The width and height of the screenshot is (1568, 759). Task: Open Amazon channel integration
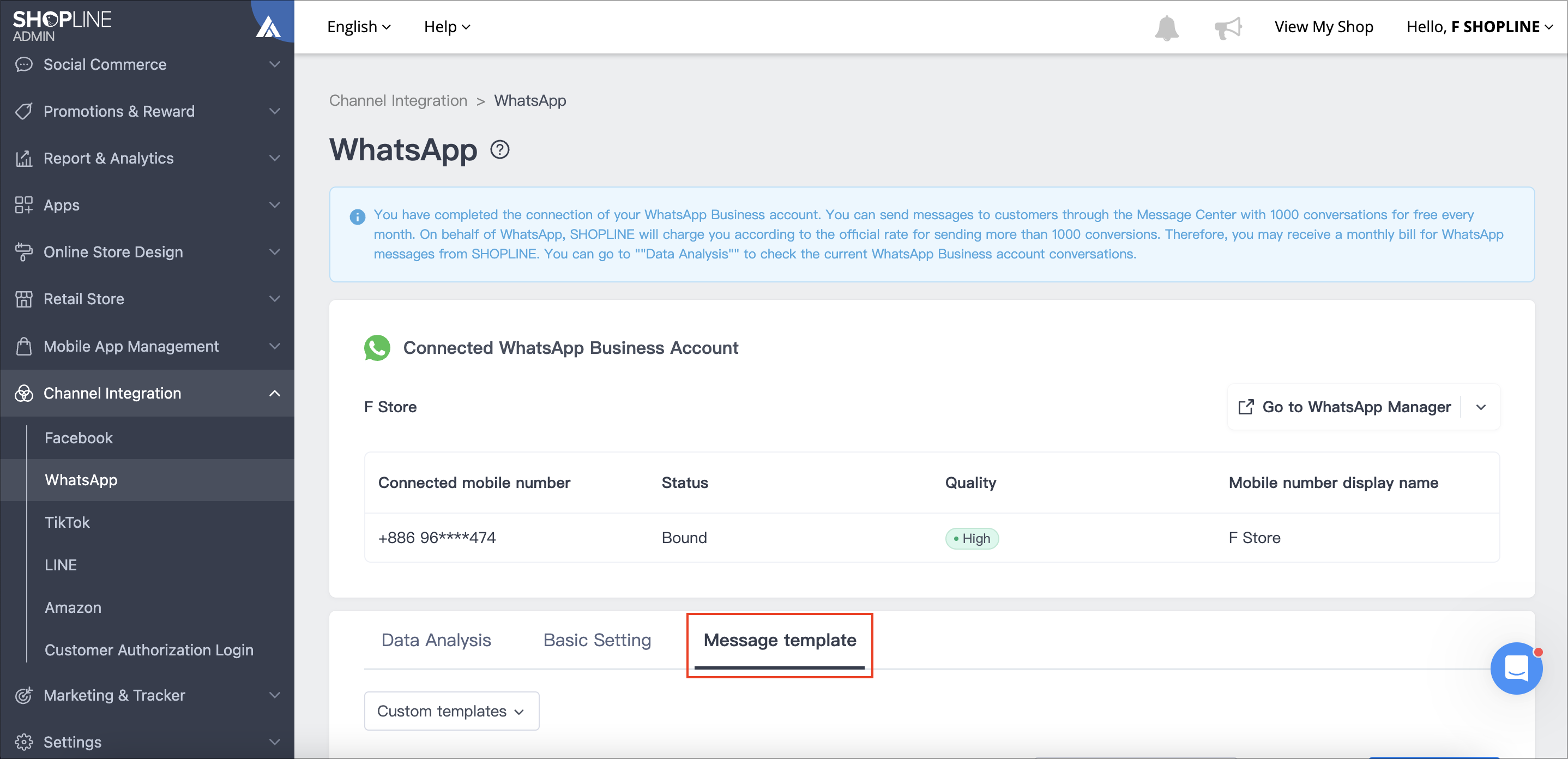73,607
